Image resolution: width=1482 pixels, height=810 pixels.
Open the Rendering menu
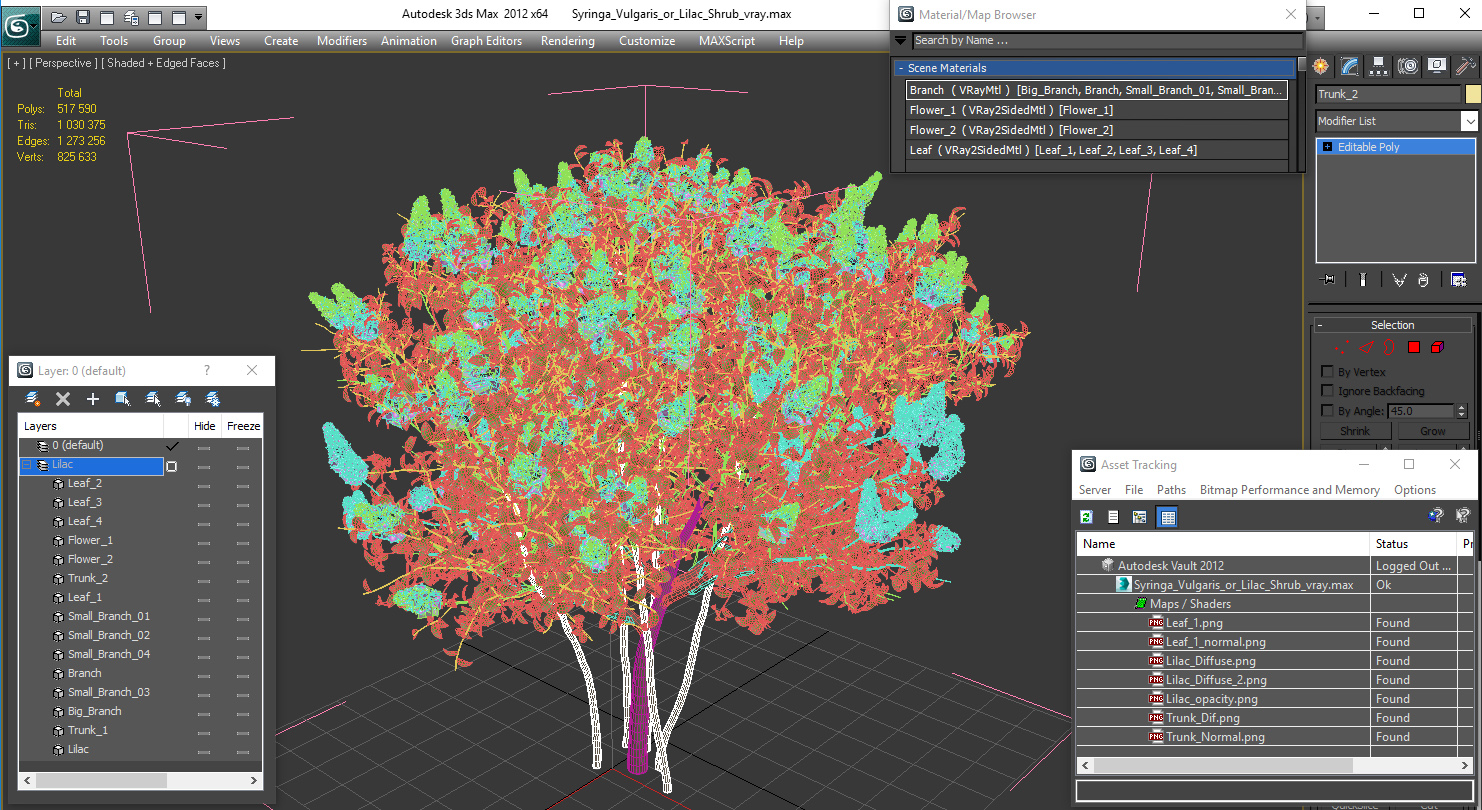(568, 41)
